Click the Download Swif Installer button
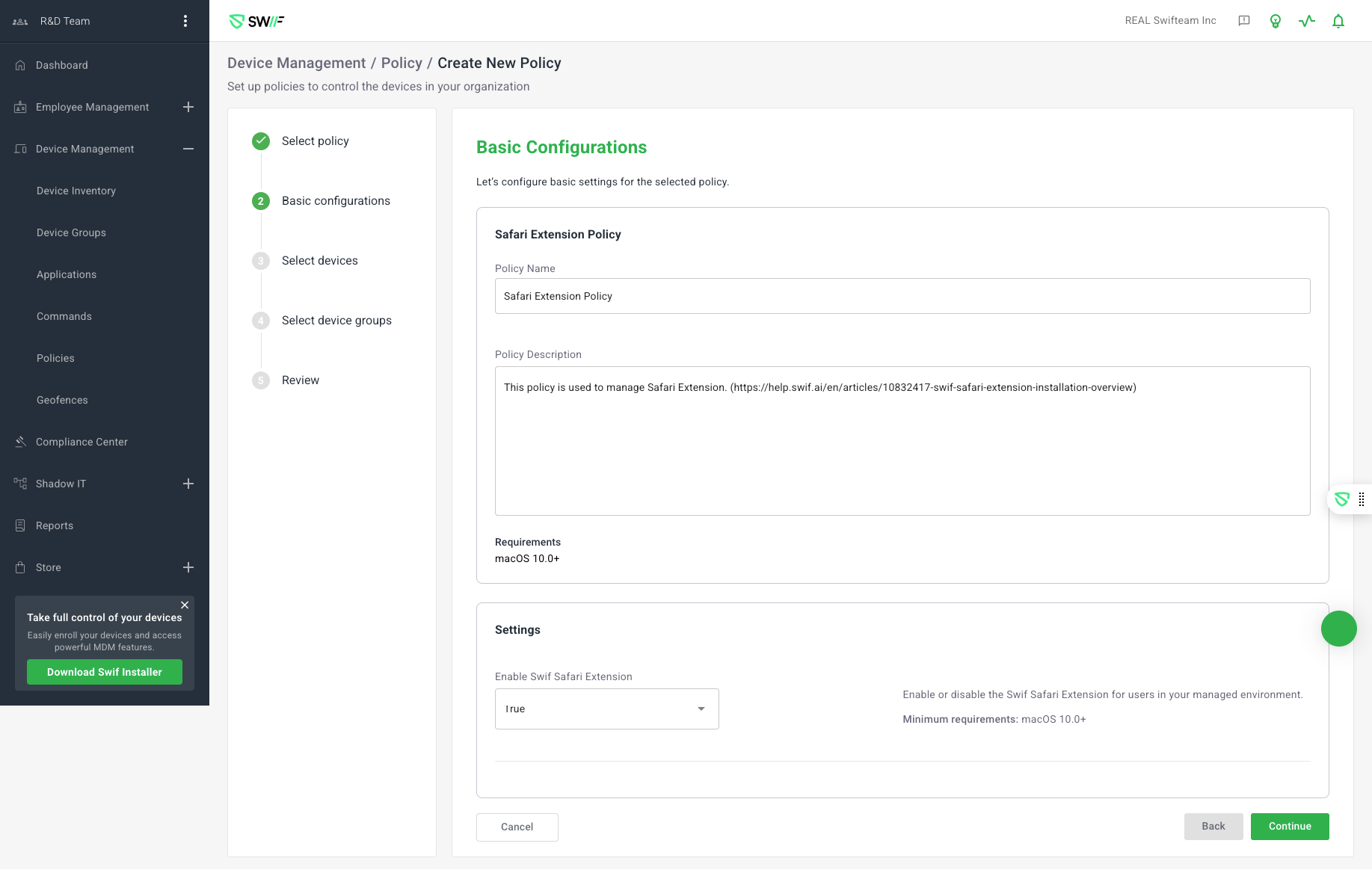The width and height of the screenshot is (1372, 870). click(x=105, y=672)
